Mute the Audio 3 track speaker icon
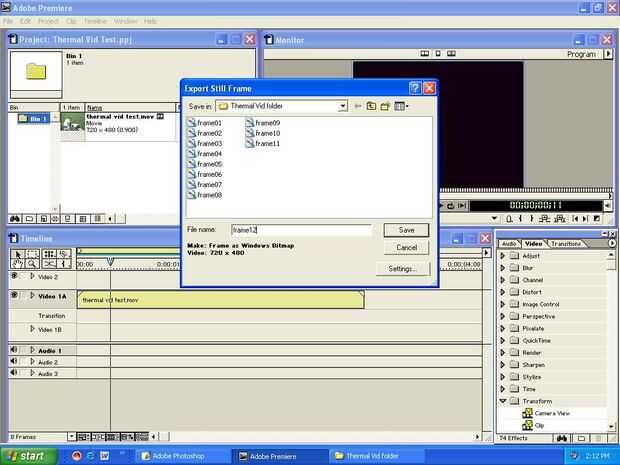This screenshot has height=465, width=620. click(x=14, y=372)
